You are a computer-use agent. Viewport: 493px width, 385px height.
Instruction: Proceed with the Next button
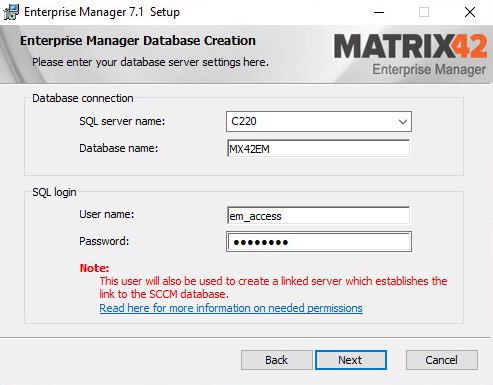(x=351, y=360)
